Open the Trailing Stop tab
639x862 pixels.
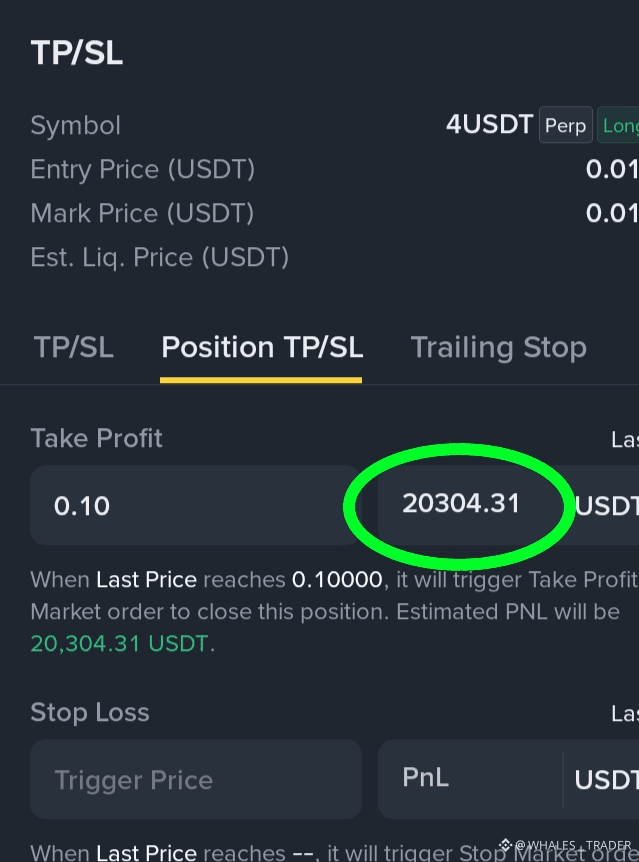499,347
